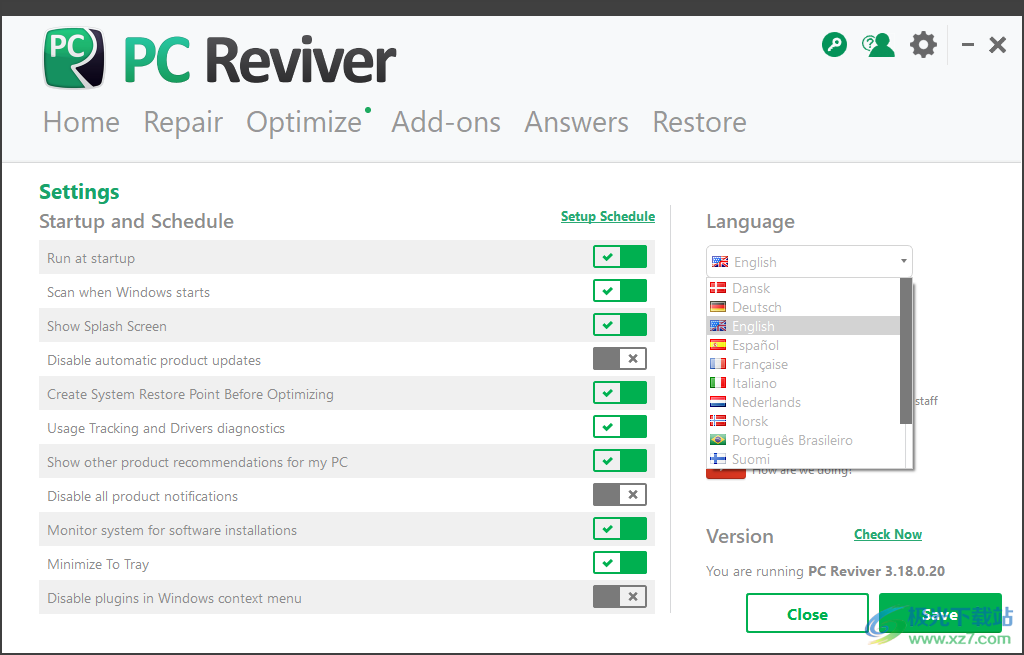Viewport: 1024px width, 655px height.
Task: Toggle Usage Tracking and Drivers diagnostics switch
Action: click(620, 426)
